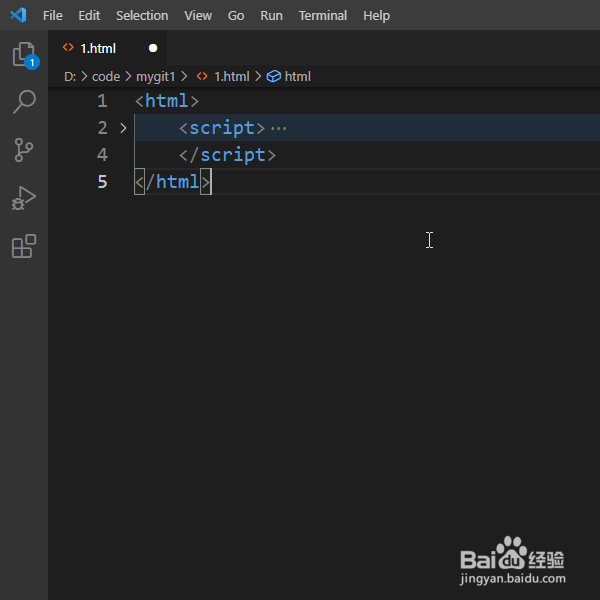Open the View menu

click(198, 16)
